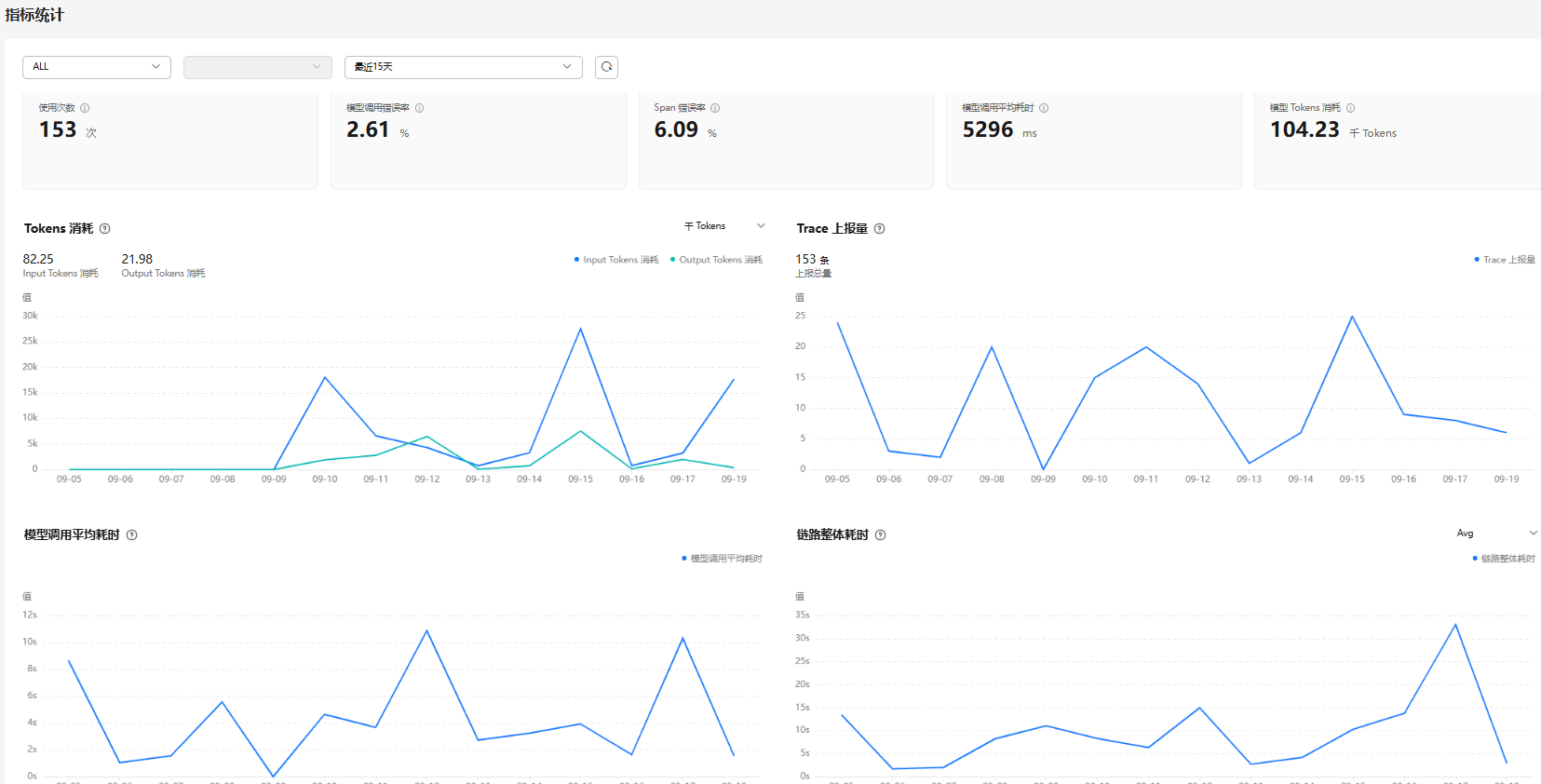Screen dimensions: 1541x784
Task: Click info icon on 模型调用平均耗时 stat card
Action: pyautogui.click(x=1044, y=108)
